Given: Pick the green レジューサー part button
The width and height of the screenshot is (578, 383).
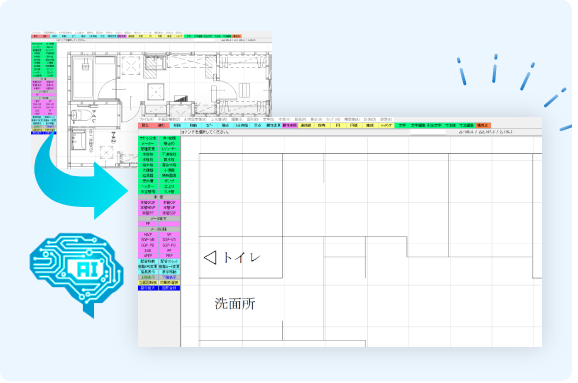Looking at the screenshot, I should click(170, 149).
